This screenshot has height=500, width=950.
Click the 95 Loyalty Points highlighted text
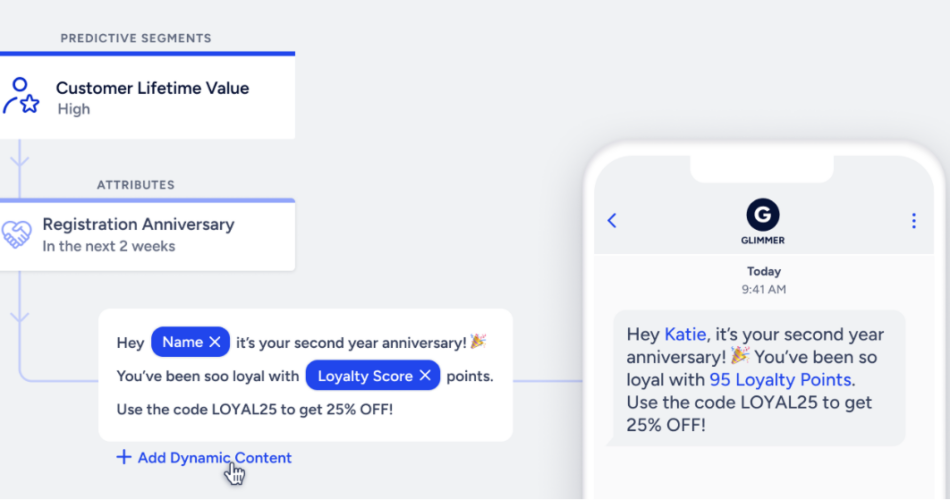pyautogui.click(x=780, y=380)
